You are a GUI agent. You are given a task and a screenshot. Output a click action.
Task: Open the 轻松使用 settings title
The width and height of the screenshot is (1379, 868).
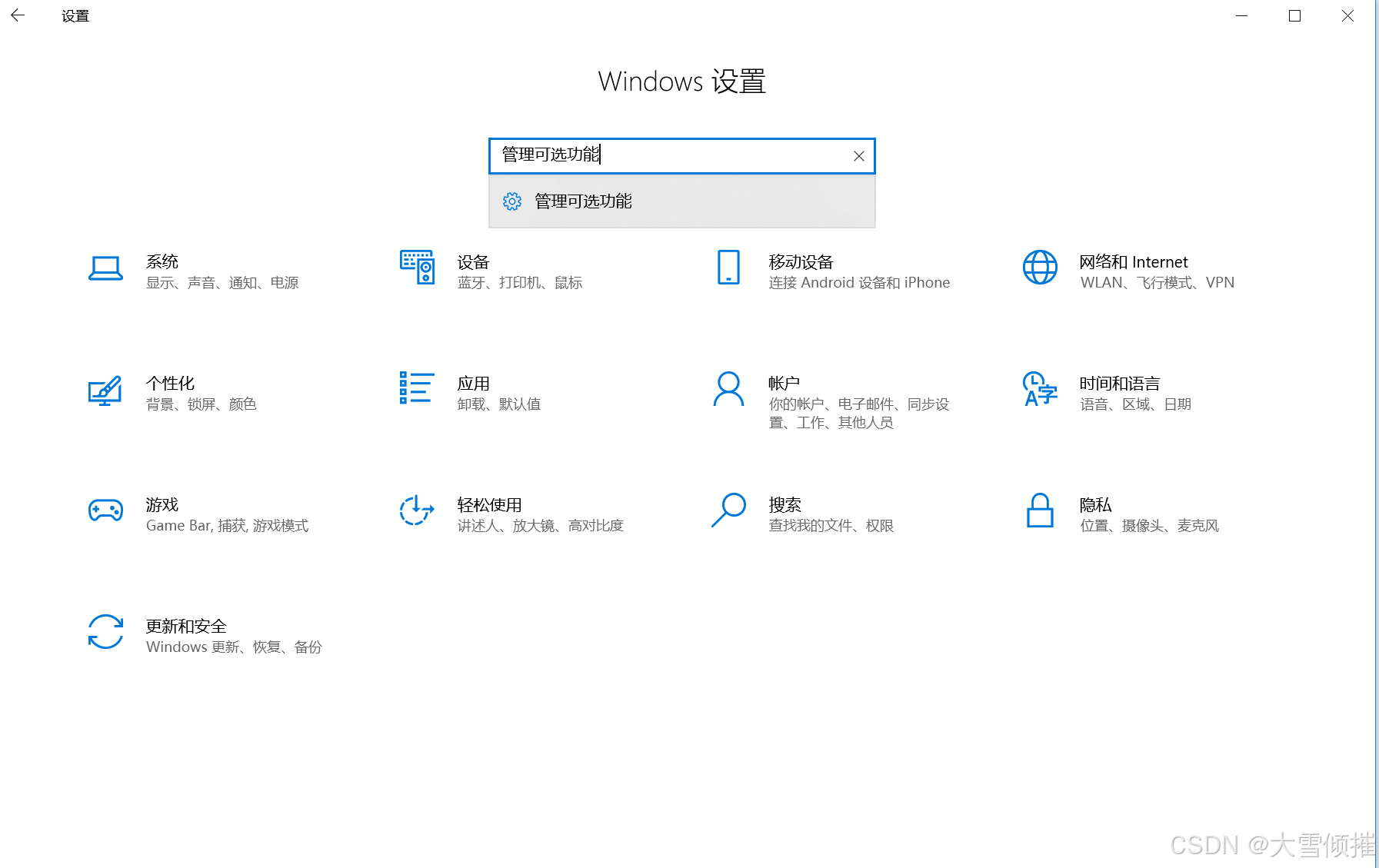[x=490, y=504]
